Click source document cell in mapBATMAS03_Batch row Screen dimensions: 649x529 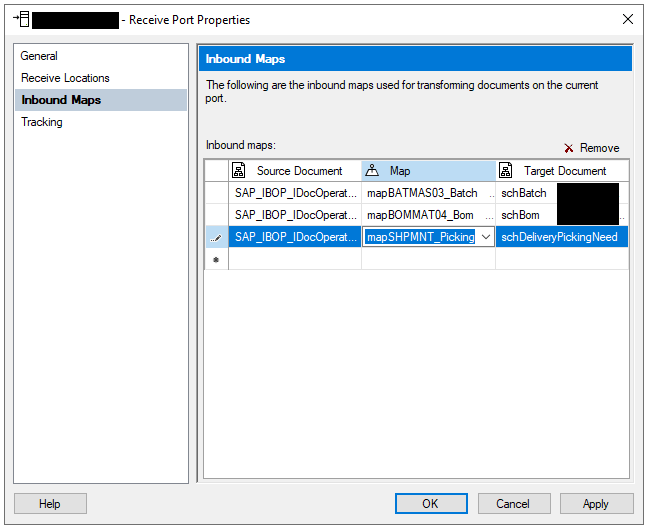click(x=295, y=193)
